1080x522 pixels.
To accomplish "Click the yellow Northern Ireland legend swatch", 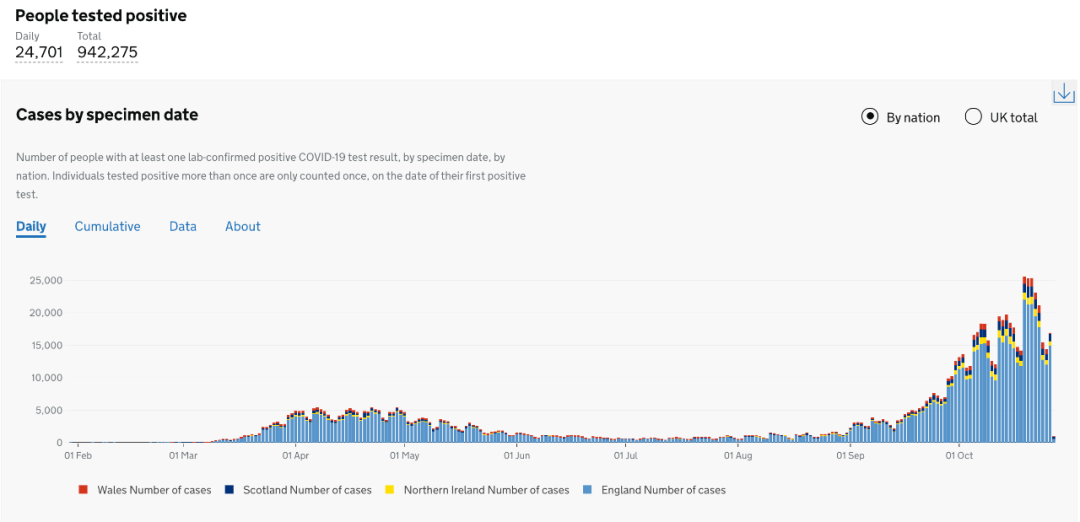I will click(389, 490).
